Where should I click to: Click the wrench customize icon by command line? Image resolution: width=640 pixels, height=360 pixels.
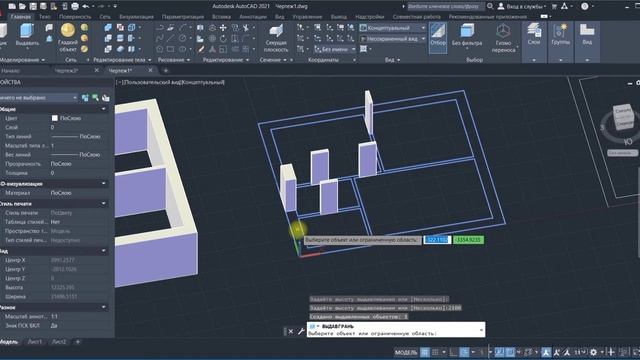(301, 331)
